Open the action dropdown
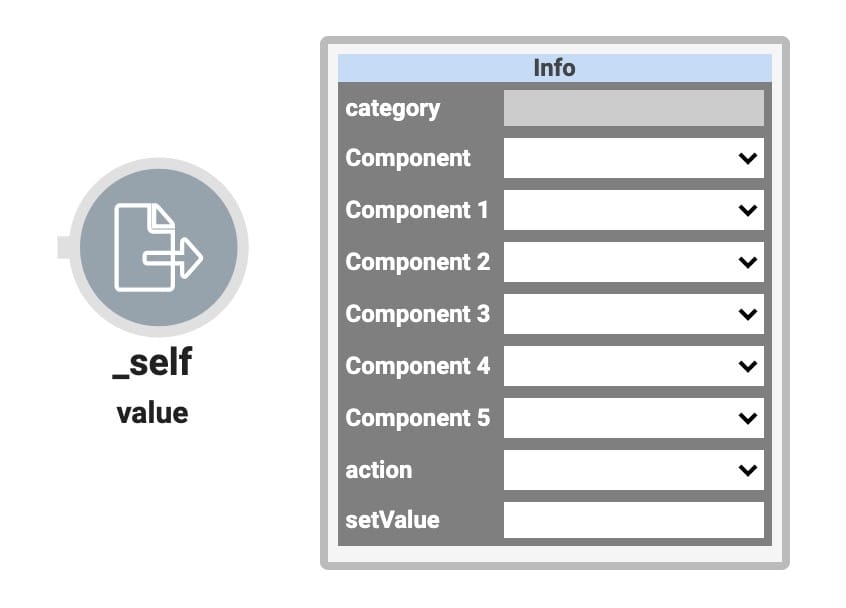Viewport: 846px width, 608px height. point(633,470)
